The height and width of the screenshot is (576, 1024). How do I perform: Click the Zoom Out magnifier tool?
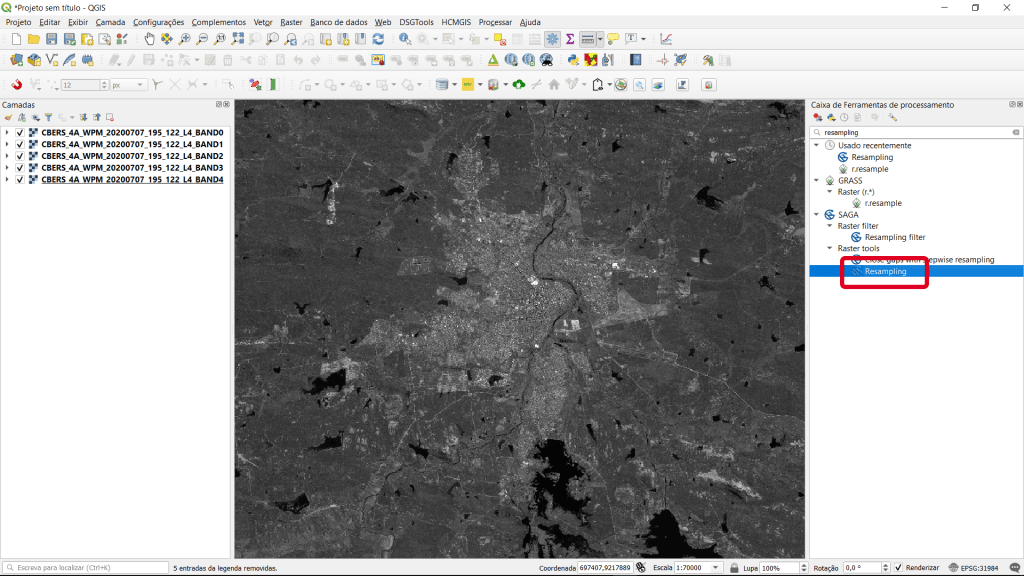[202, 39]
